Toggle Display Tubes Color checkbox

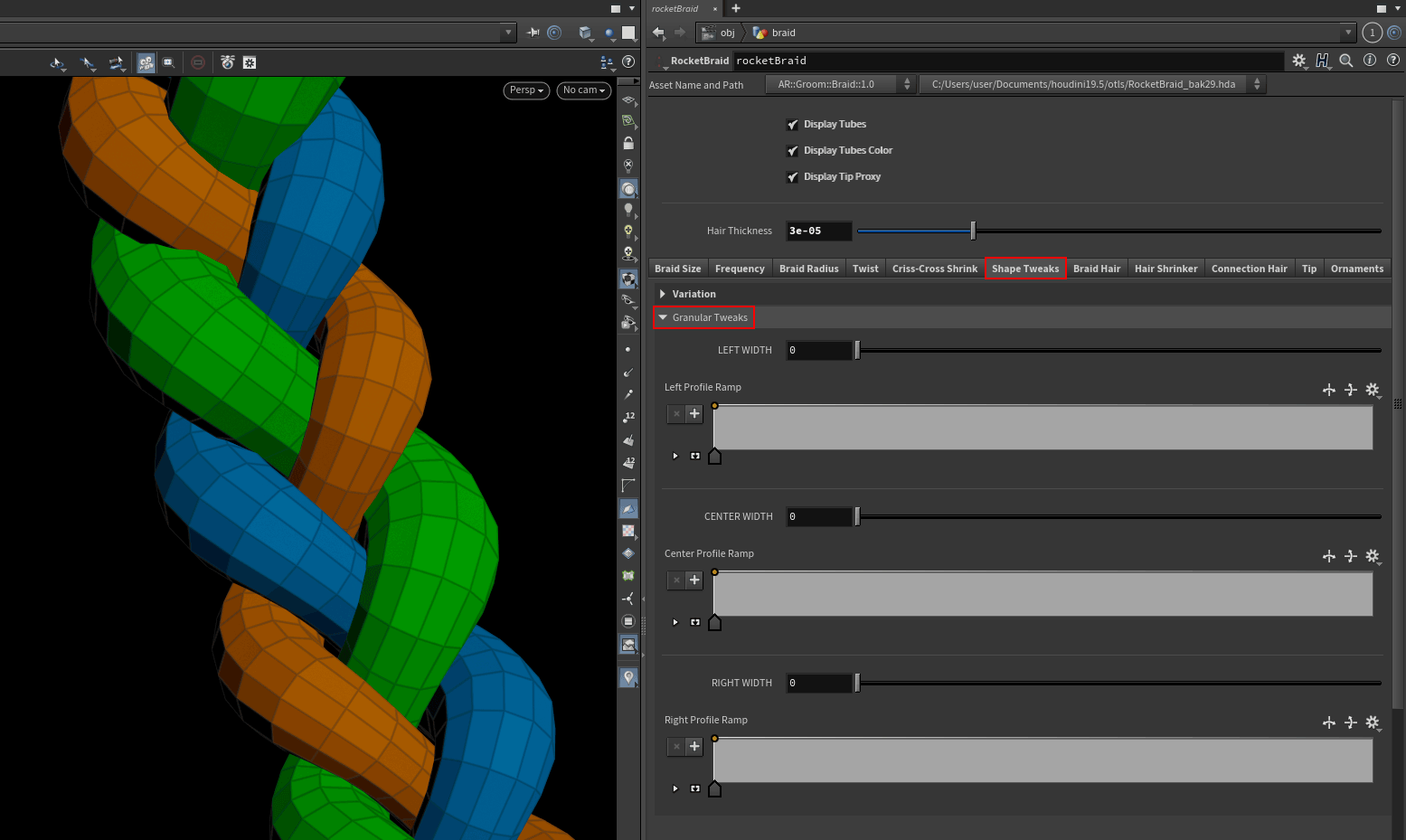click(x=793, y=151)
